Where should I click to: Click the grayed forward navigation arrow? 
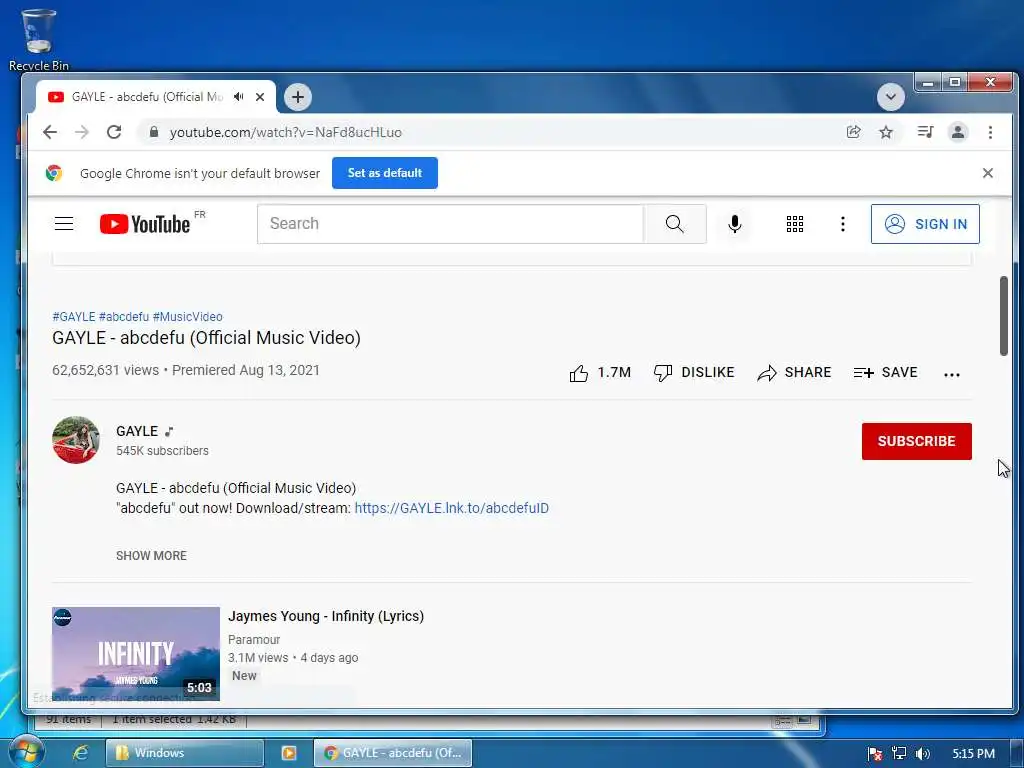coord(82,132)
